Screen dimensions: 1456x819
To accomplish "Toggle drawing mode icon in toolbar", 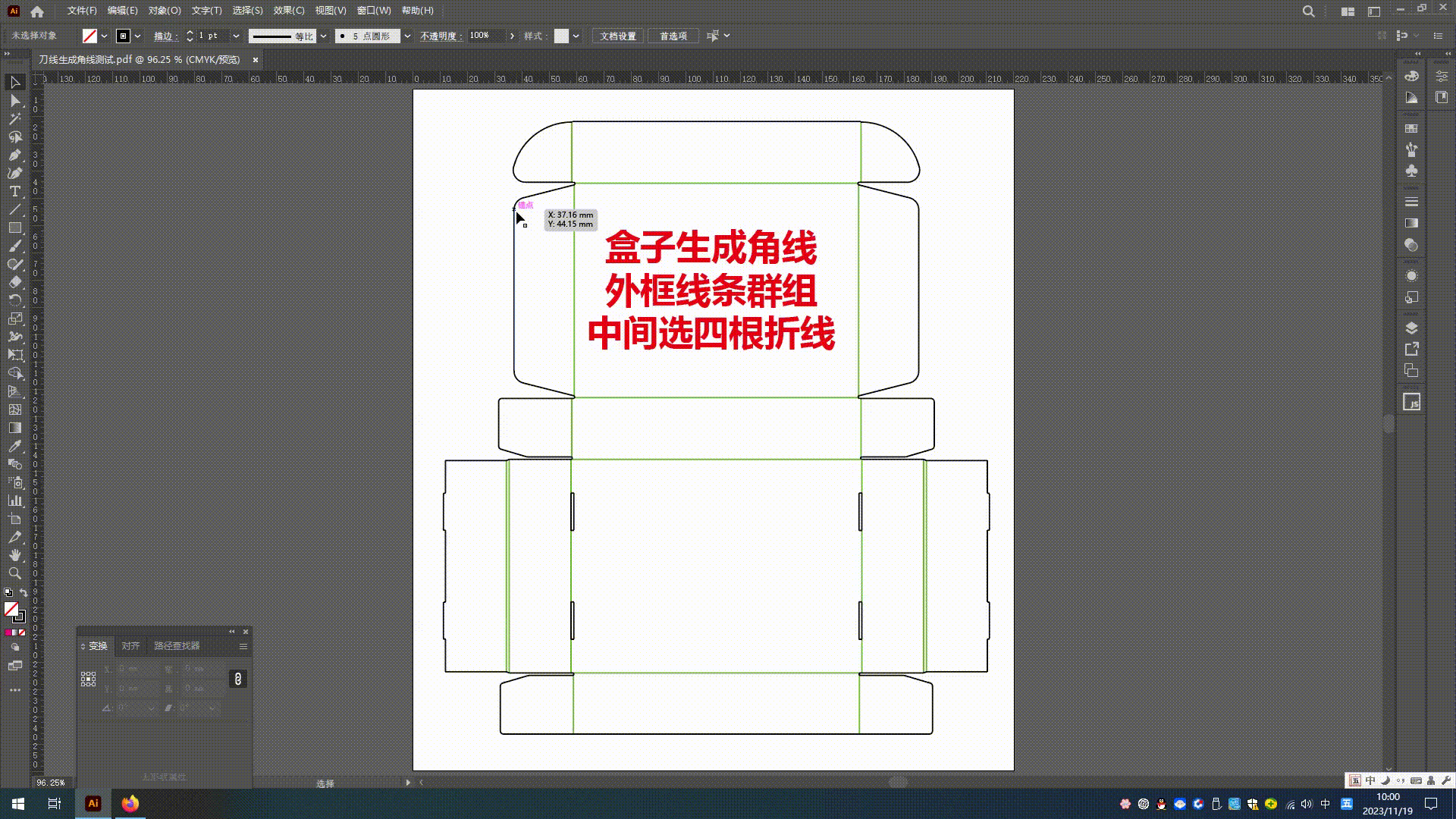I will click(15, 648).
